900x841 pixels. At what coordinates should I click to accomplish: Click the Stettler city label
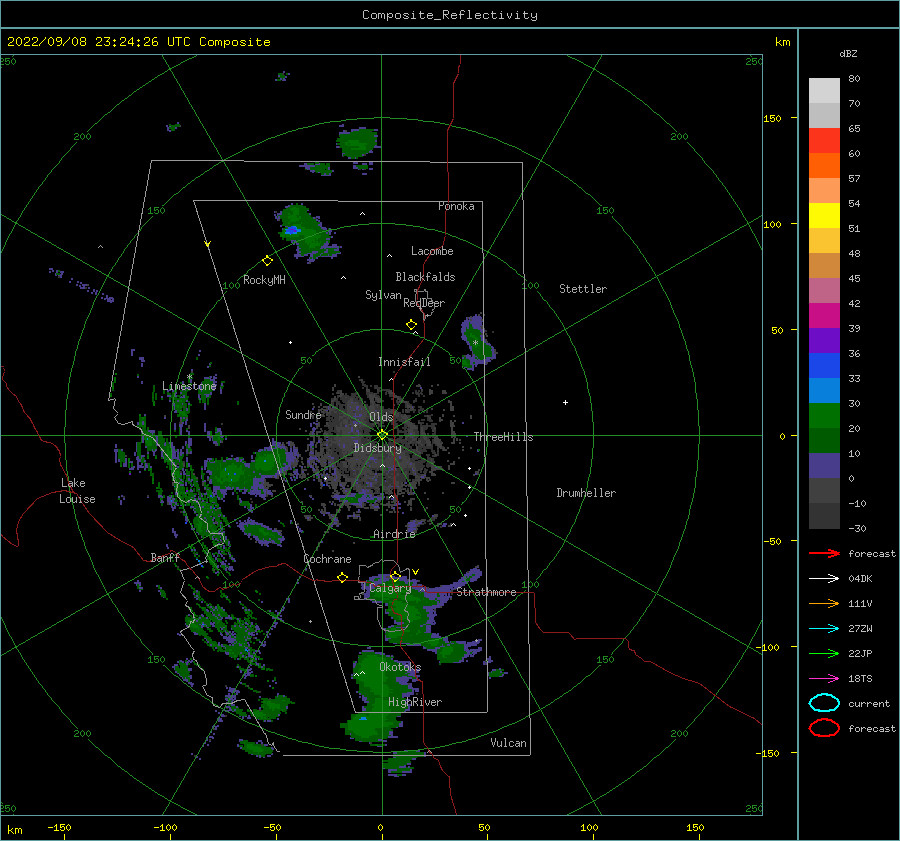tap(583, 289)
